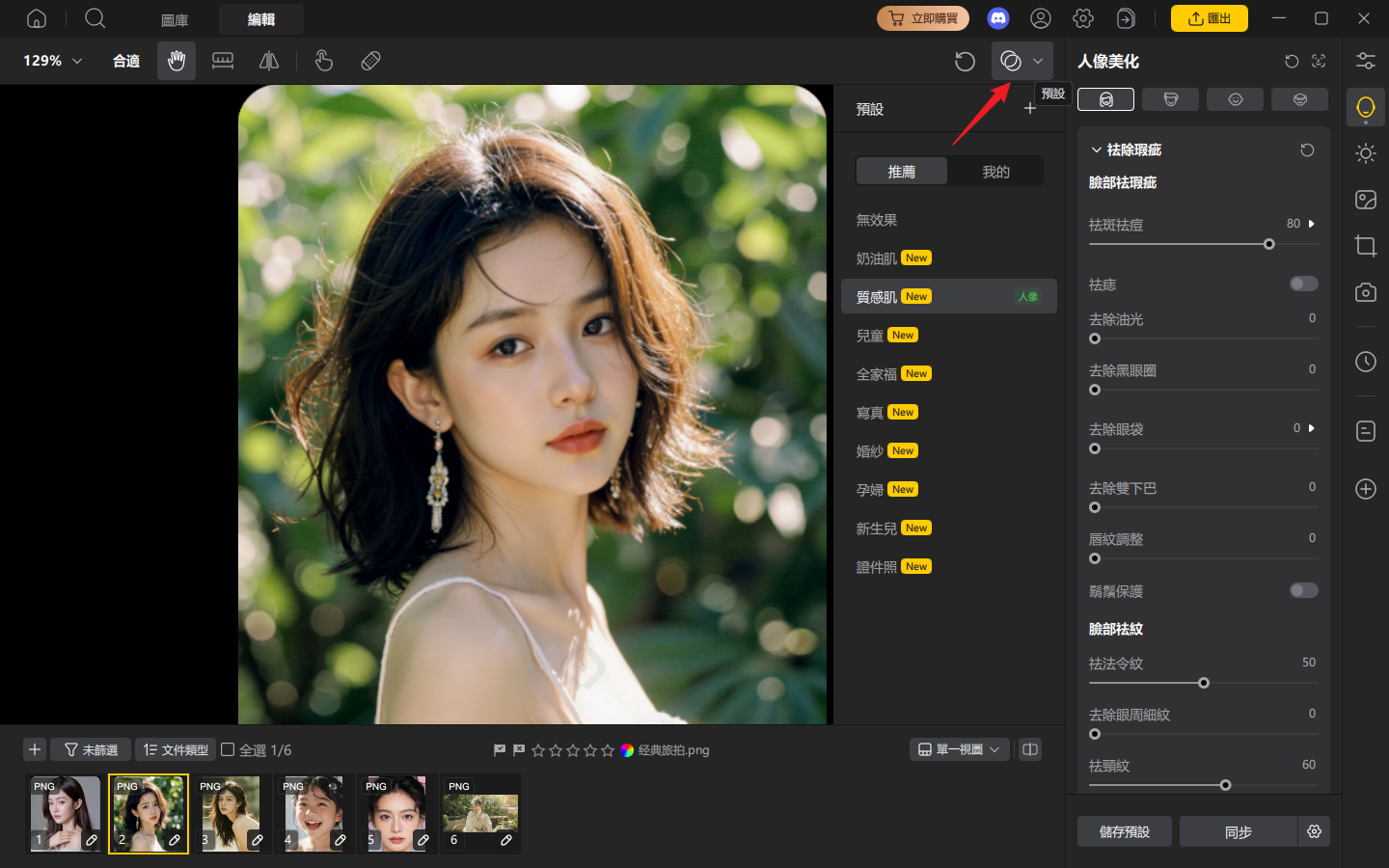
Task: Click the 同步 button
Action: (x=1239, y=831)
